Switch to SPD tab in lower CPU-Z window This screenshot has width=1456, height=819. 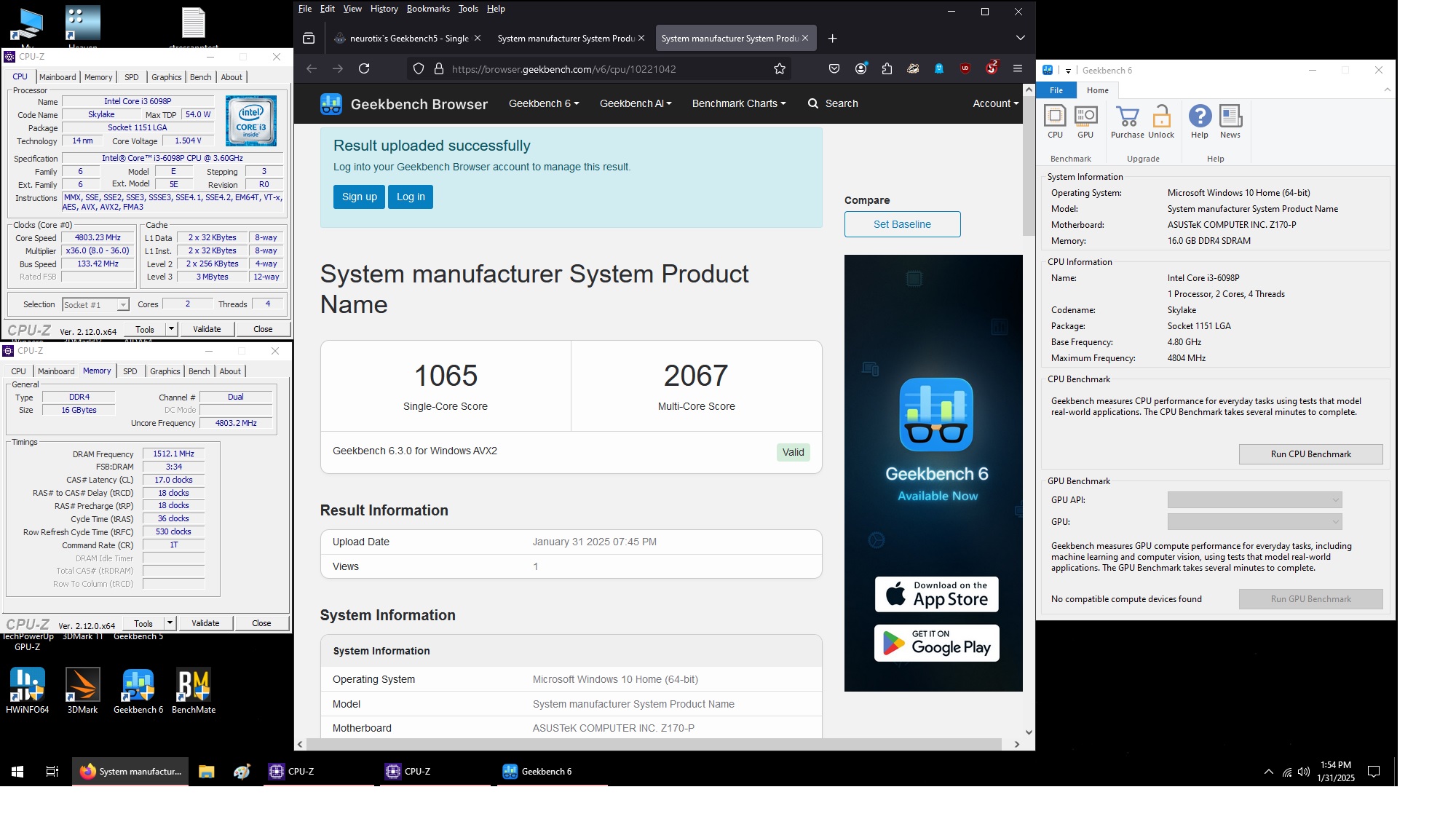click(130, 371)
